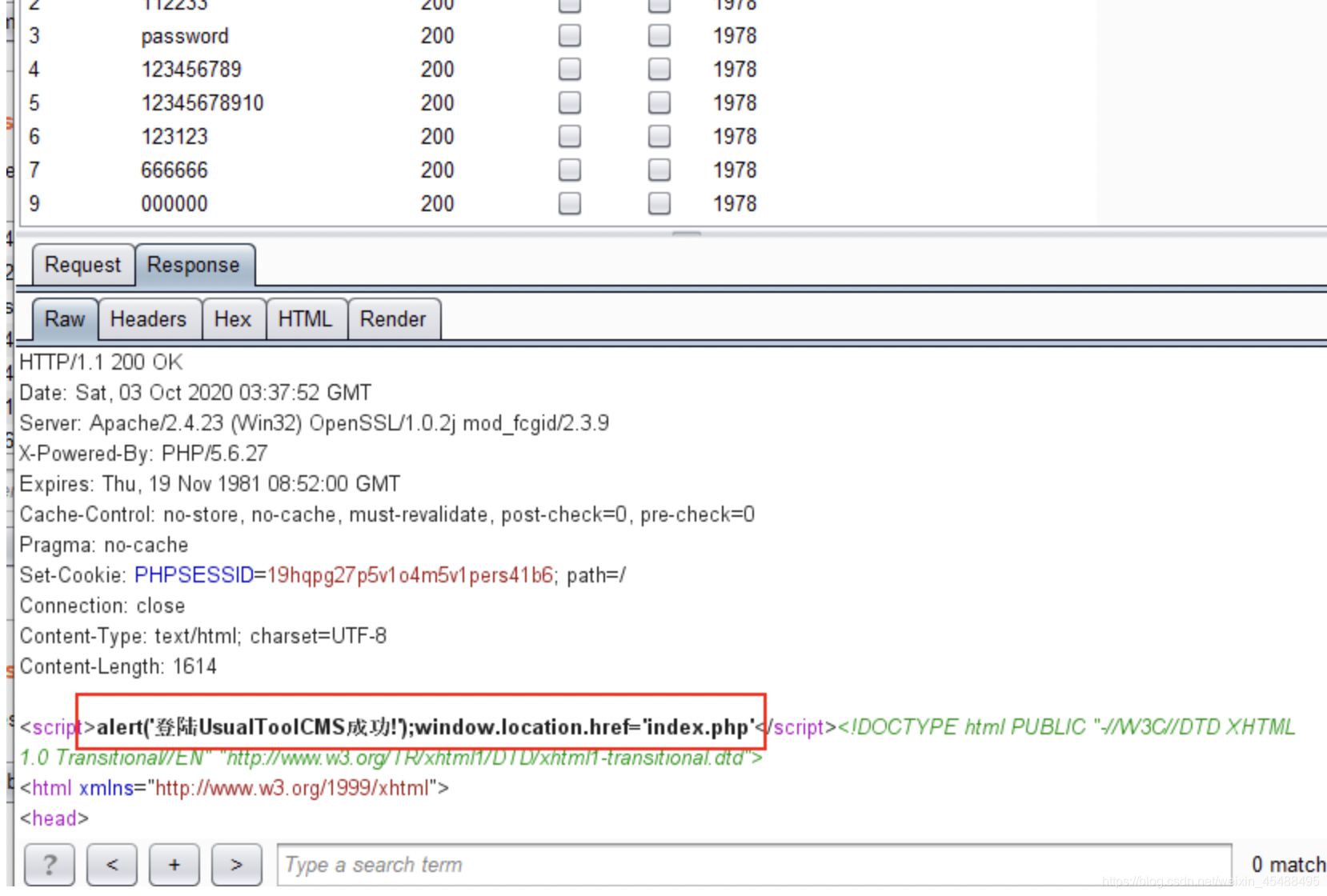Toggle first checkbox in 666666 row

pos(570,170)
